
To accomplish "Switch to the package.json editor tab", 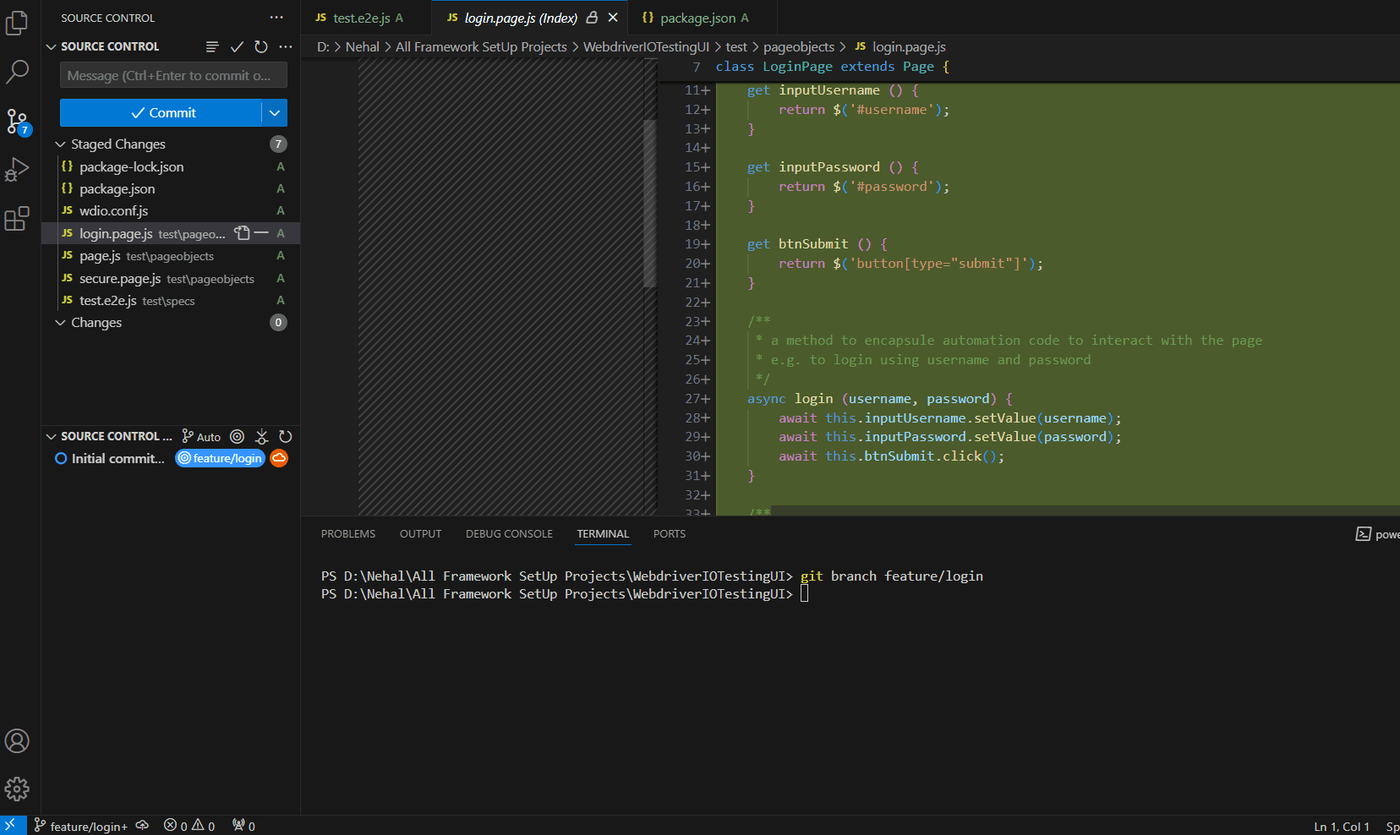I will click(704, 18).
